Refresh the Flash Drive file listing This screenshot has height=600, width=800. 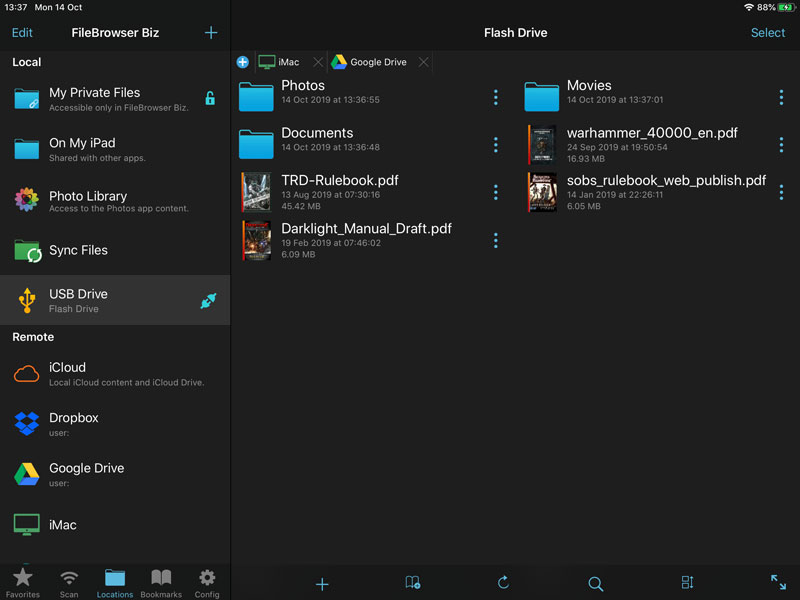(x=503, y=582)
